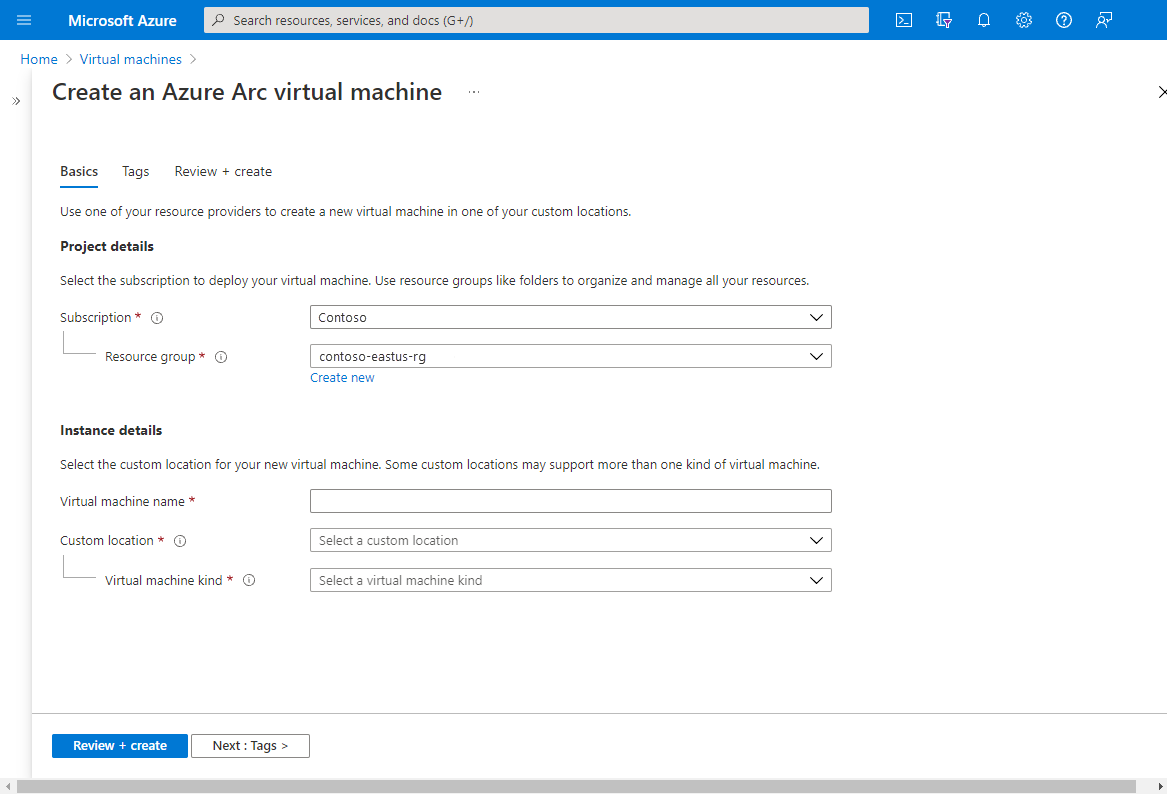Switch to the Basics tab
The width and height of the screenshot is (1167, 794).
point(79,172)
